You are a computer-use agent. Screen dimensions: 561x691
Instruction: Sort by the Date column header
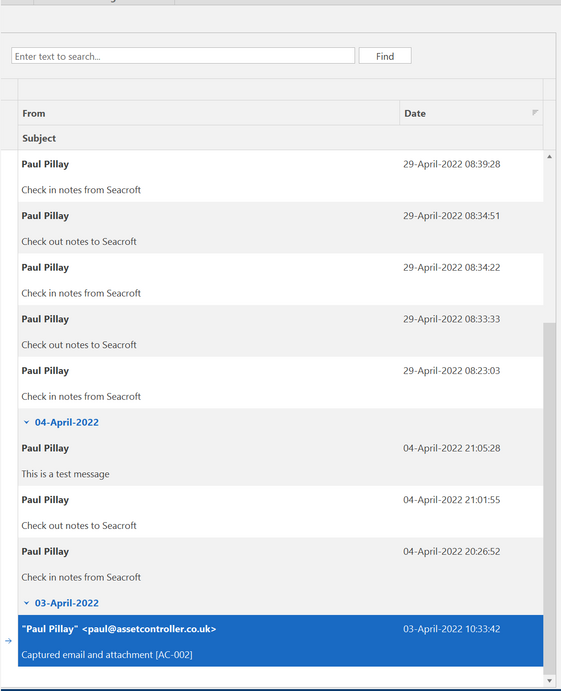[471, 113]
